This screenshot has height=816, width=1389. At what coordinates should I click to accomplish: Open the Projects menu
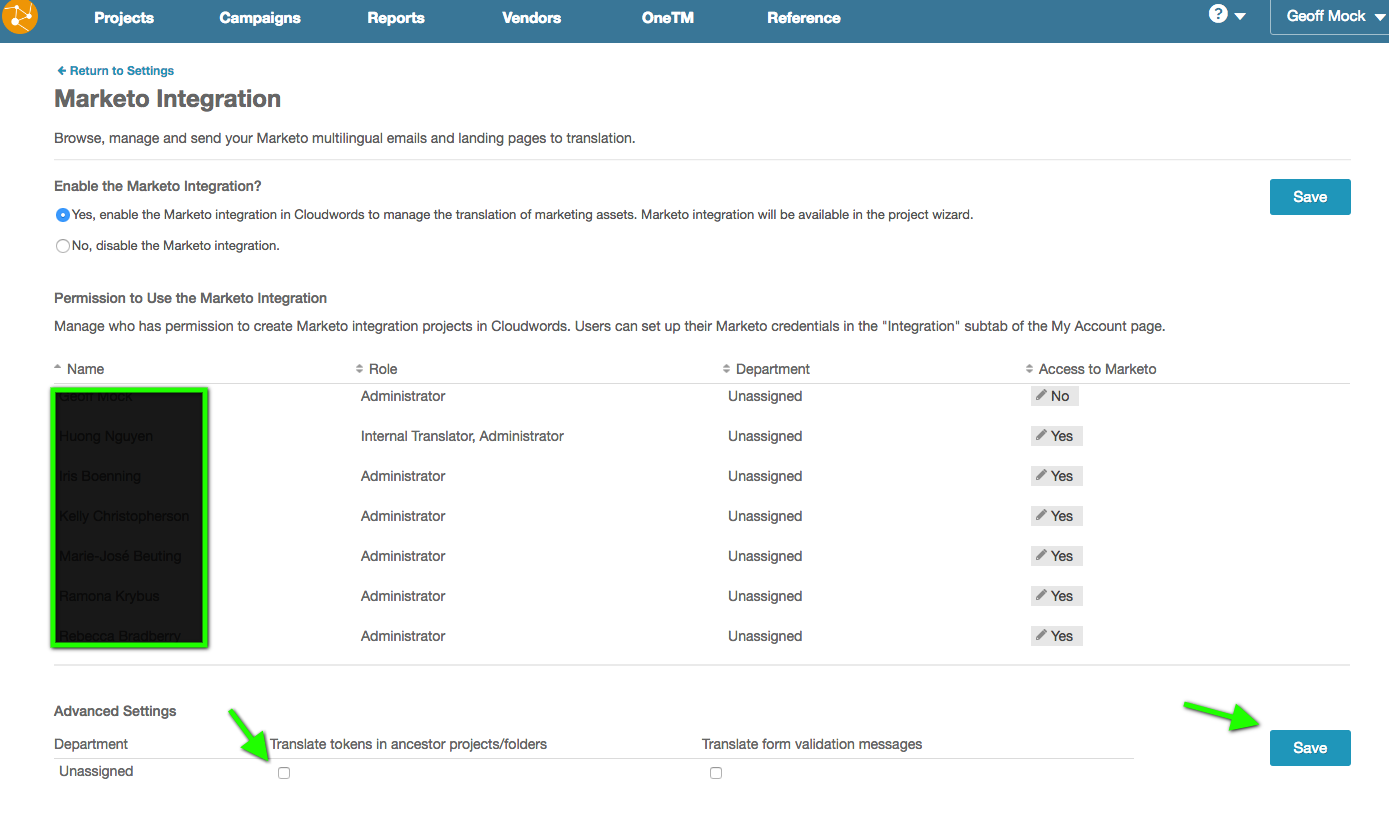[124, 18]
